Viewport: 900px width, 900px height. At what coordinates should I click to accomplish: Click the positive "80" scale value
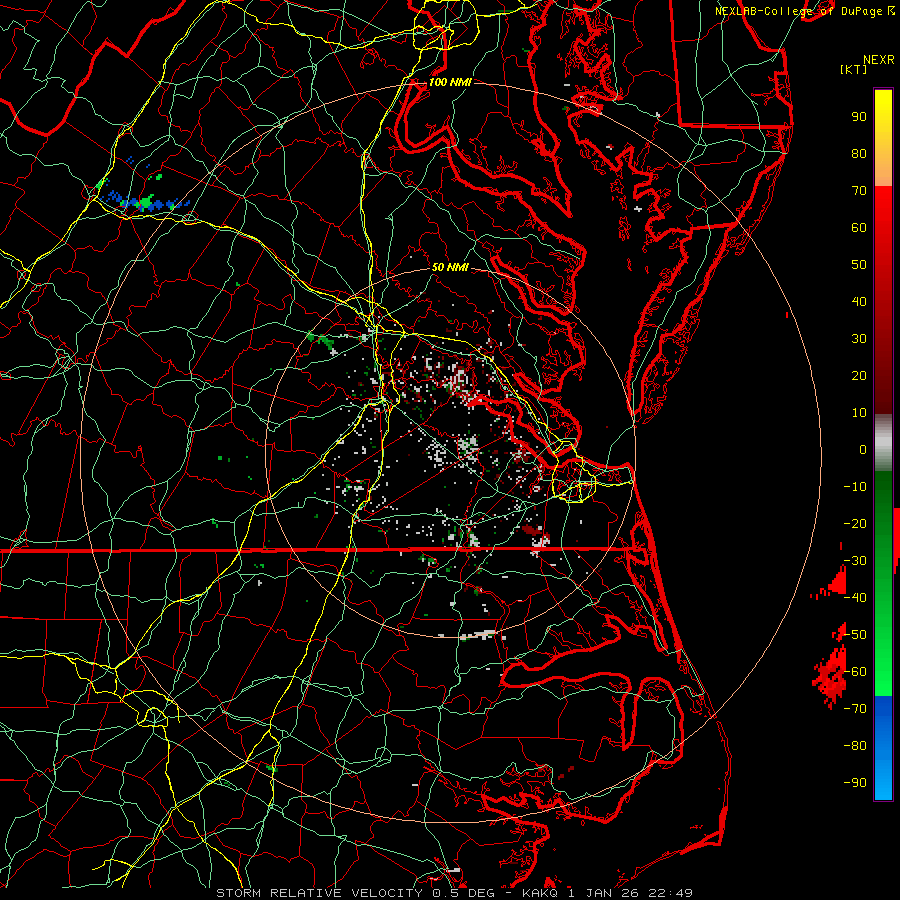pos(859,154)
